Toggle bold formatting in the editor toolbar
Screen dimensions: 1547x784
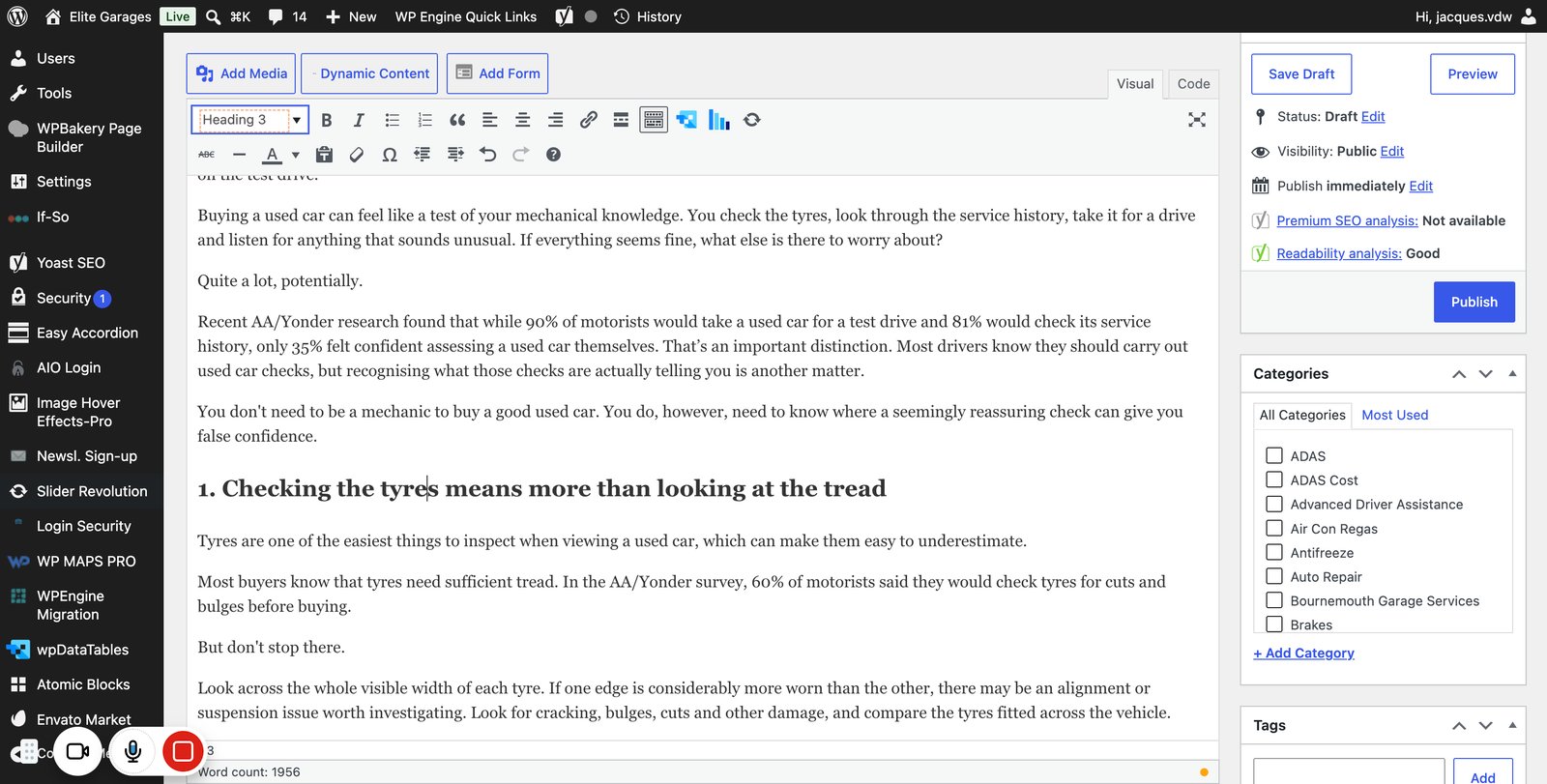327,120
